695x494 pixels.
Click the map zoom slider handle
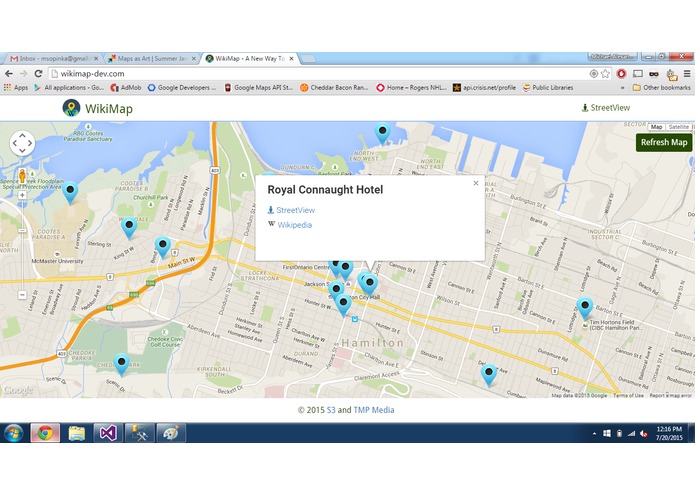22,231
